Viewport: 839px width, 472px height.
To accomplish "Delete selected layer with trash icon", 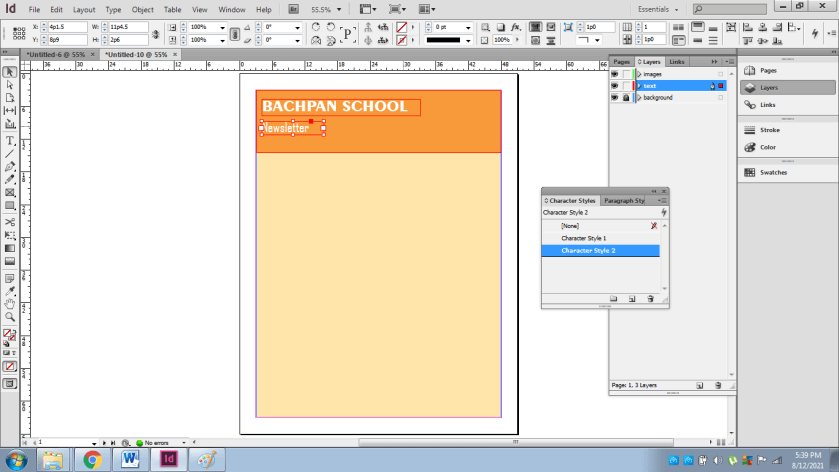I will point(719,384).
